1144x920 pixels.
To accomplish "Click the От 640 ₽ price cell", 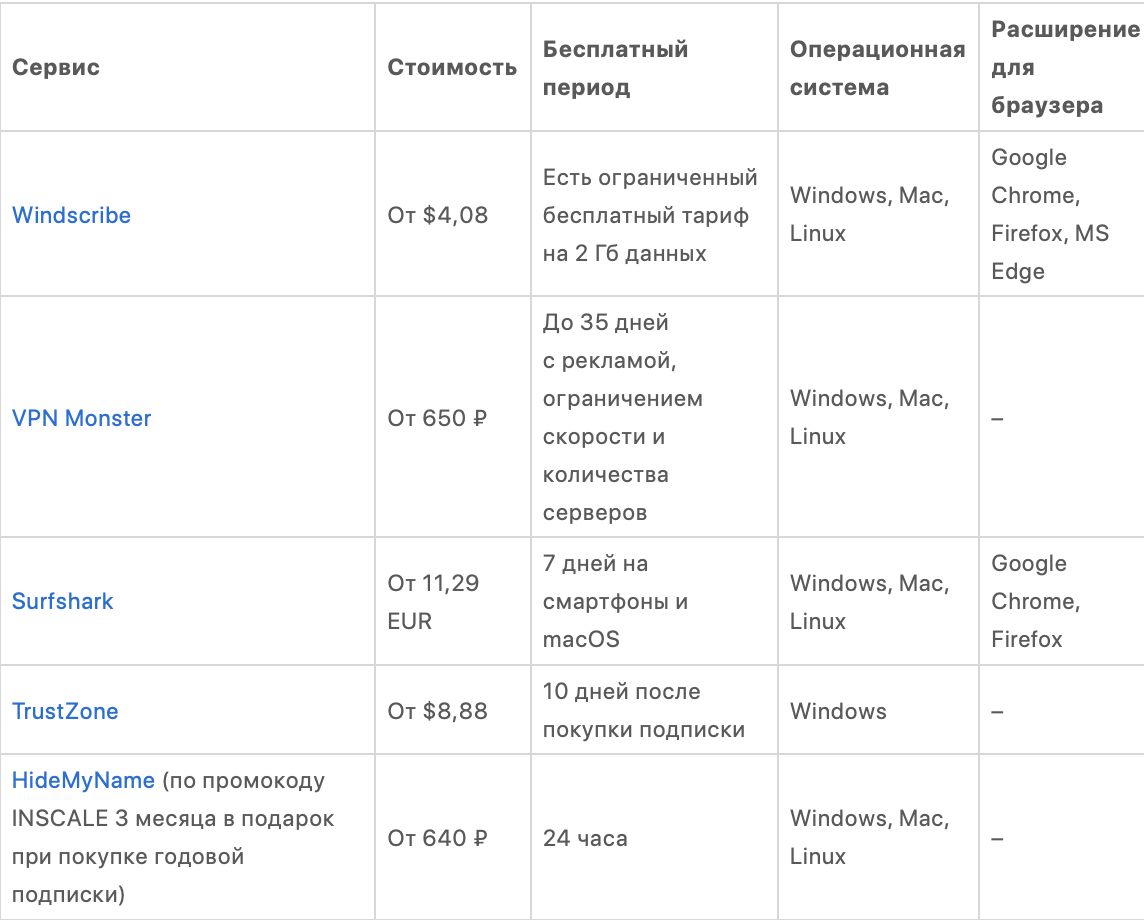I will 437,838.
